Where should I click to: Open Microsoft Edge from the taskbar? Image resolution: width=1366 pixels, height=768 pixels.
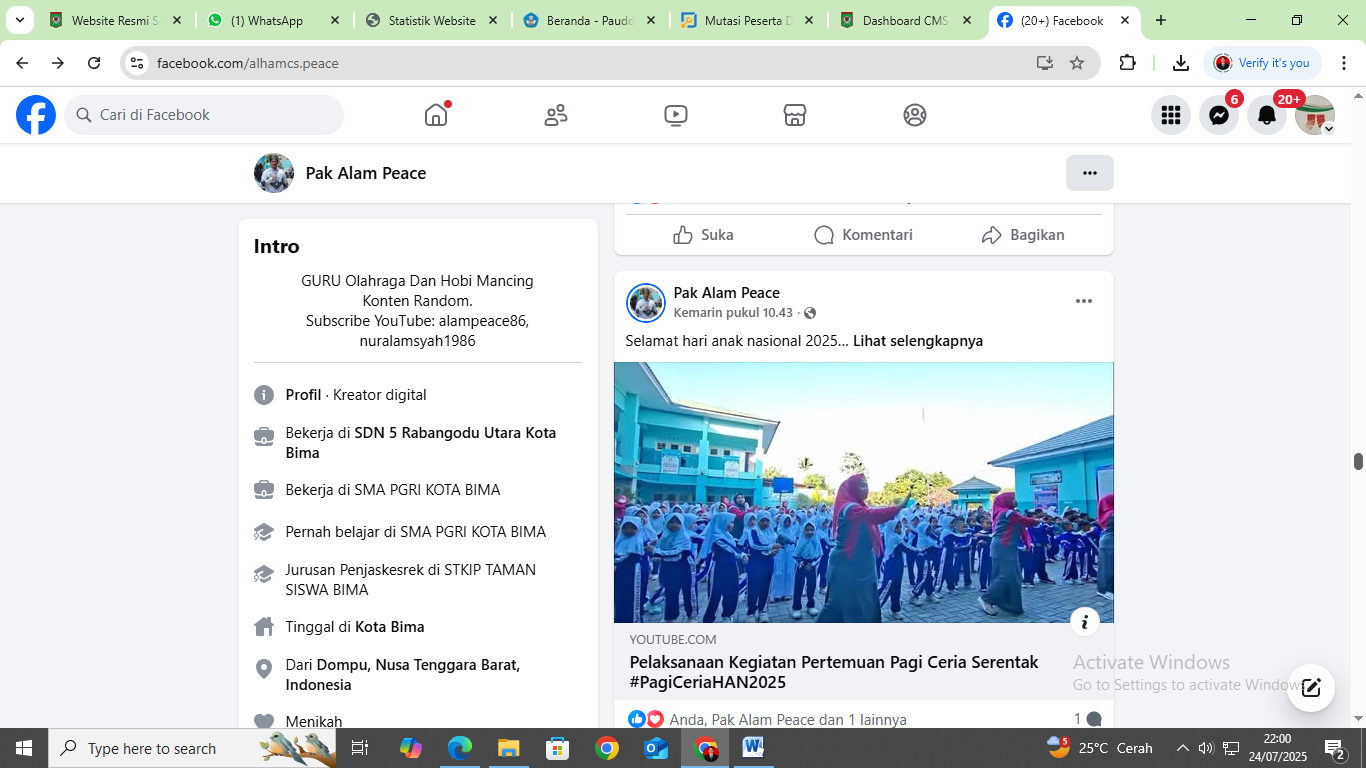click(460, 748)
